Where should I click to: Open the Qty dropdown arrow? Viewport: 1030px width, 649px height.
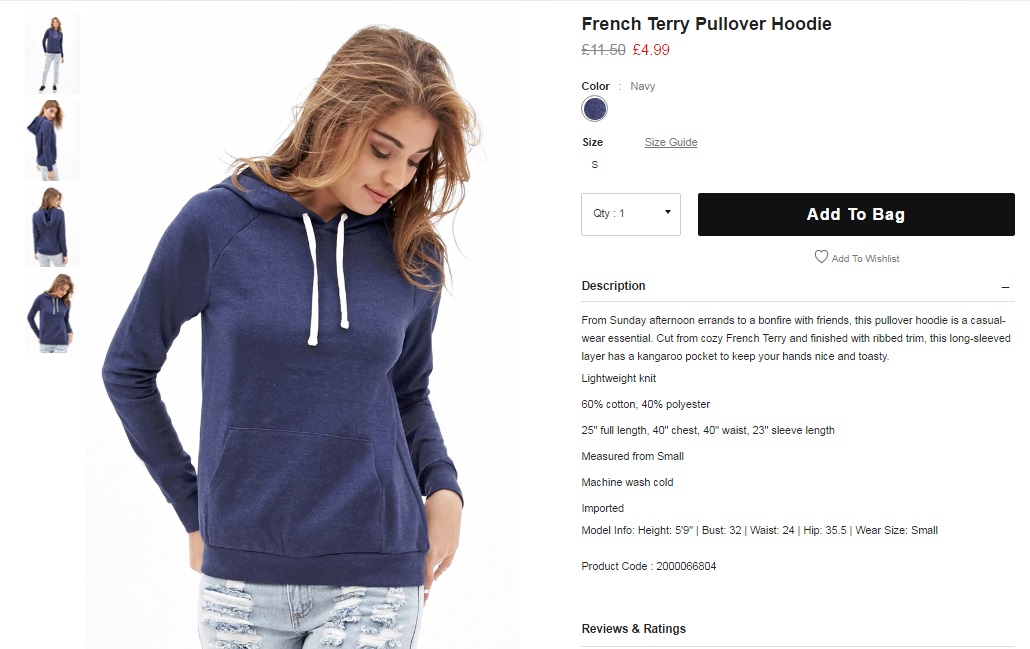pyautogui.click(x=667, y=212)
